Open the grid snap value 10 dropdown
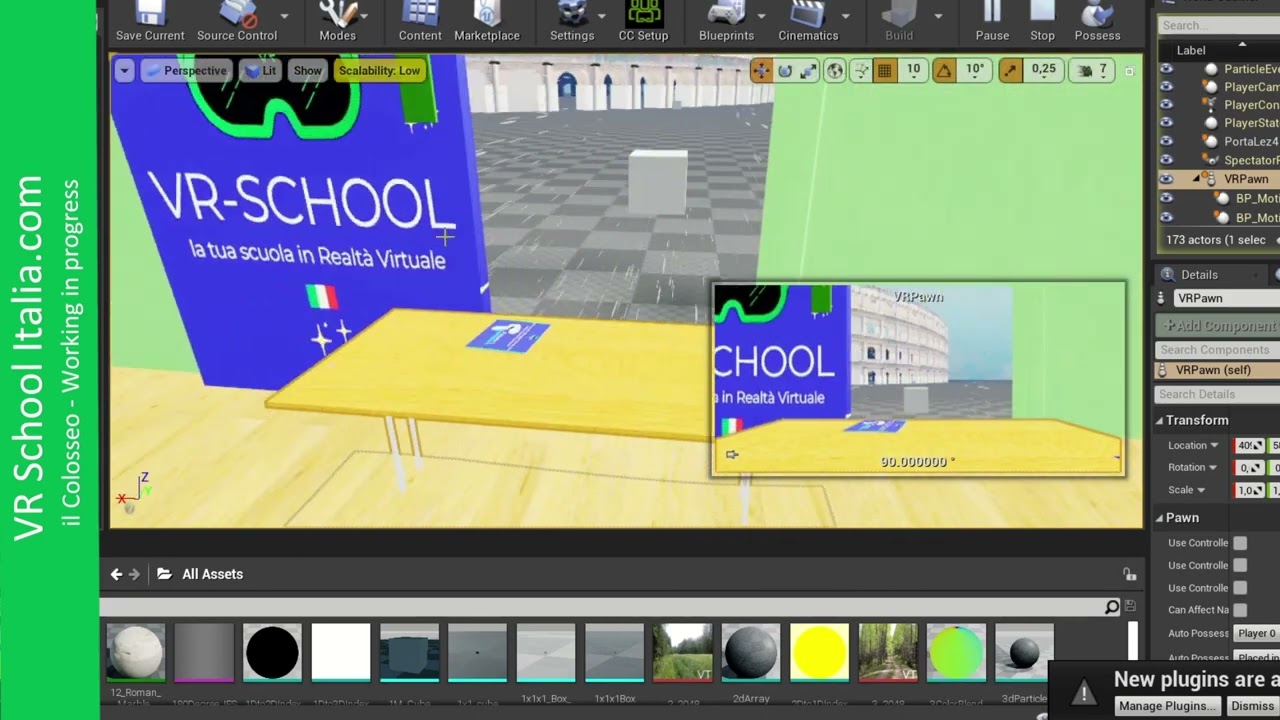This screenshot has height=720, width=1280. pos(913,70)
